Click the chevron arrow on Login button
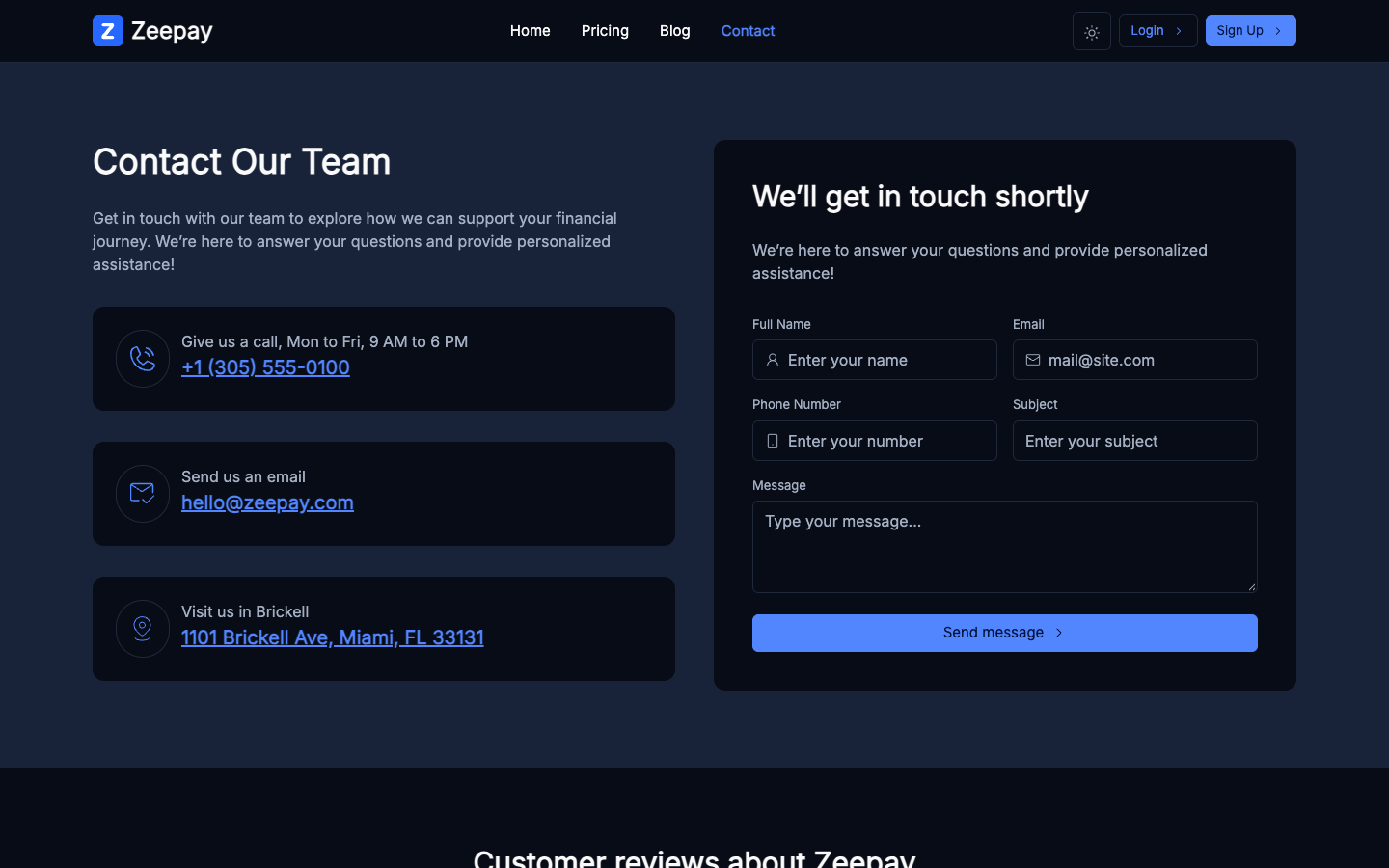 click(1179, 31)
